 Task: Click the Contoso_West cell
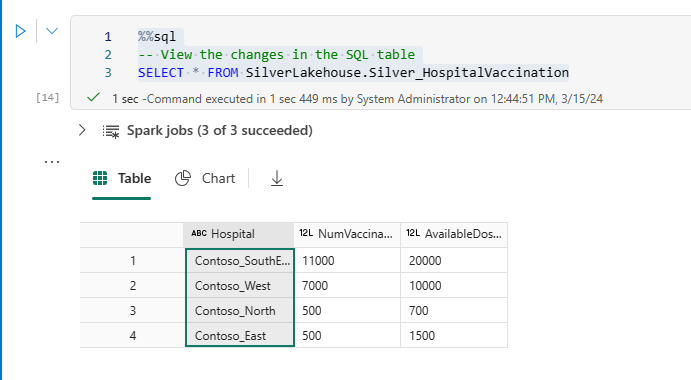pos(240,286)
